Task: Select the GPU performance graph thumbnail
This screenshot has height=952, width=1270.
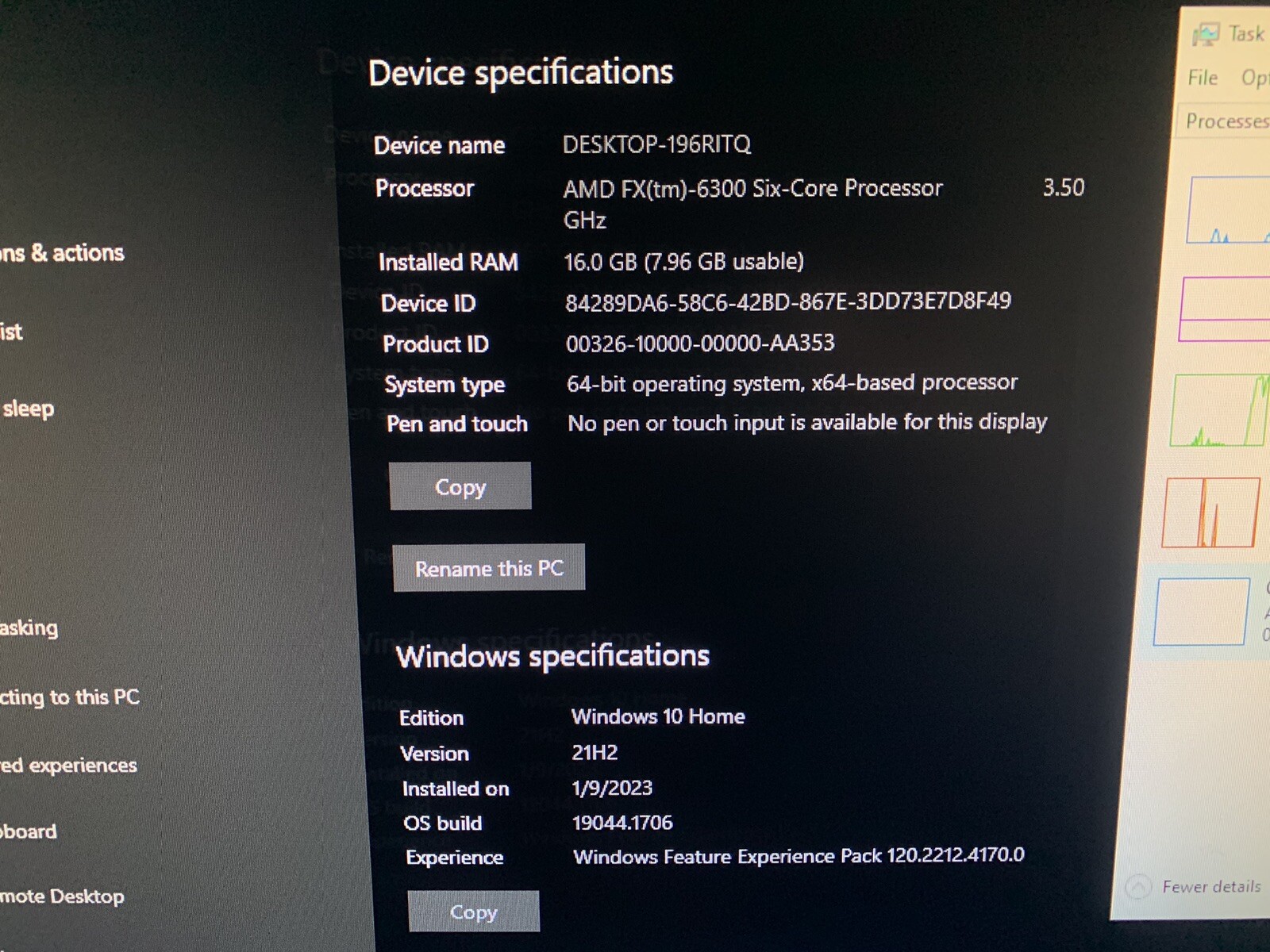Action: click(1201, 611)
